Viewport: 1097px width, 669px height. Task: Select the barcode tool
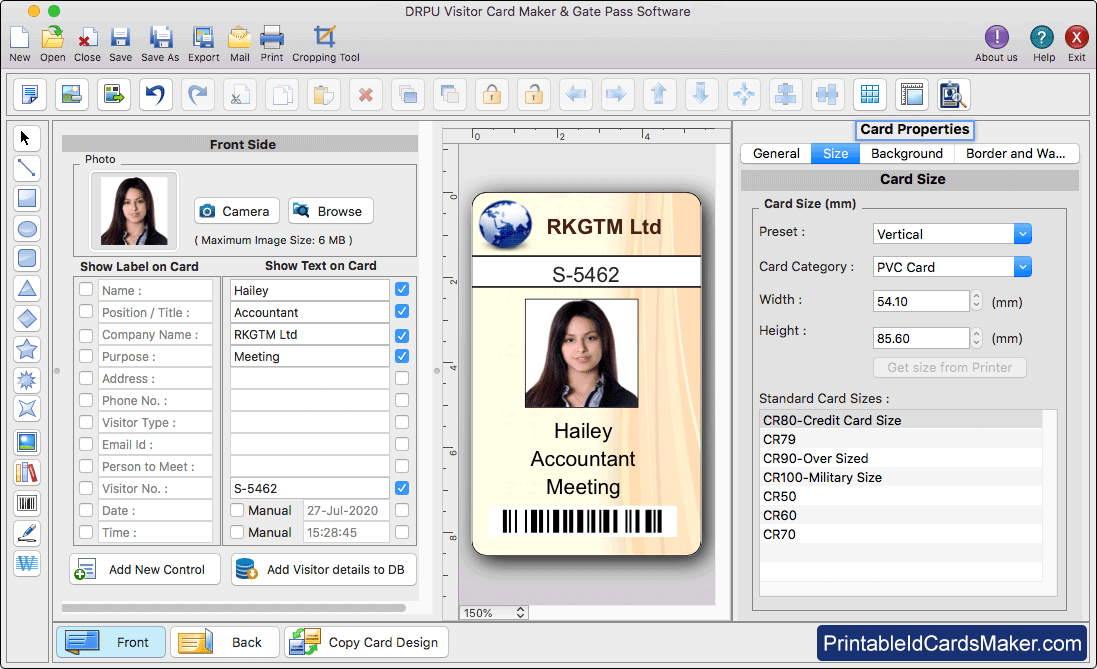coord(27,503)
